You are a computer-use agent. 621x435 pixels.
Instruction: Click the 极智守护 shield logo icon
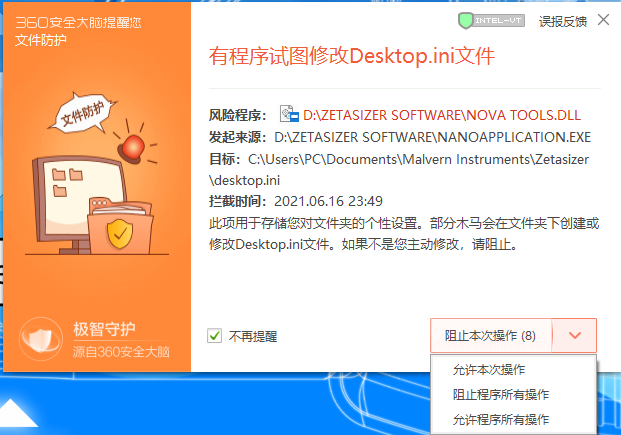[41, 339]
